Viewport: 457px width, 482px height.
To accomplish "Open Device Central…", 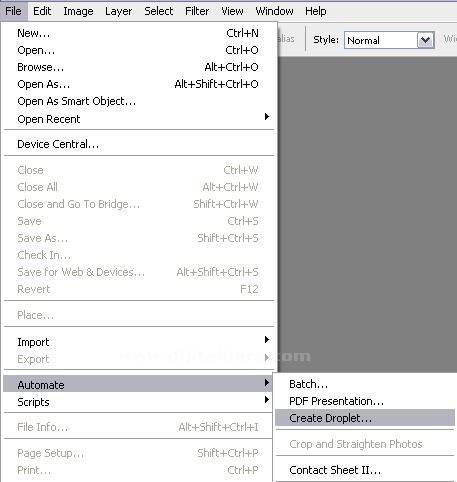I will (139, 144).
